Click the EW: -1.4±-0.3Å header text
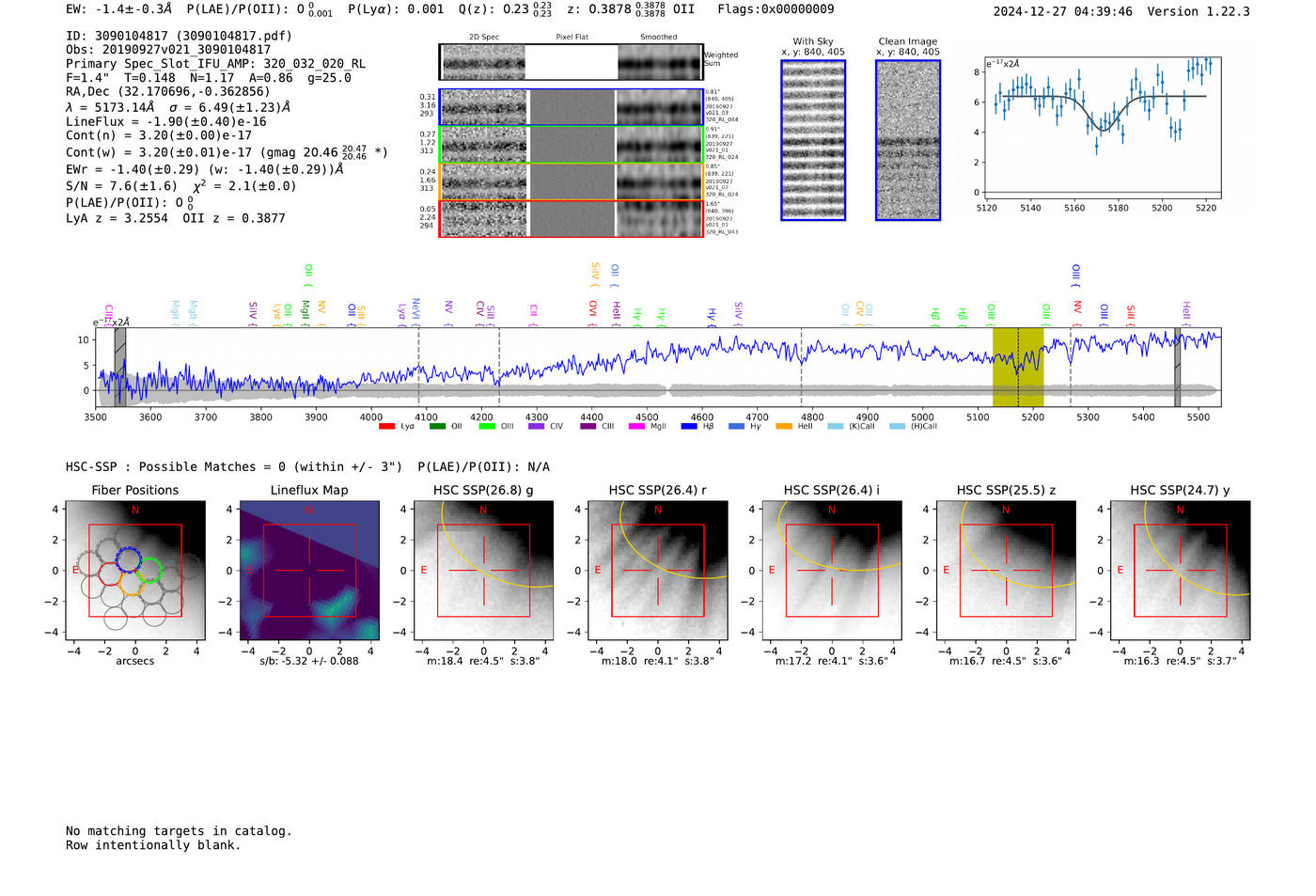This screenshot has width=1316, height=896. [118, 9]
